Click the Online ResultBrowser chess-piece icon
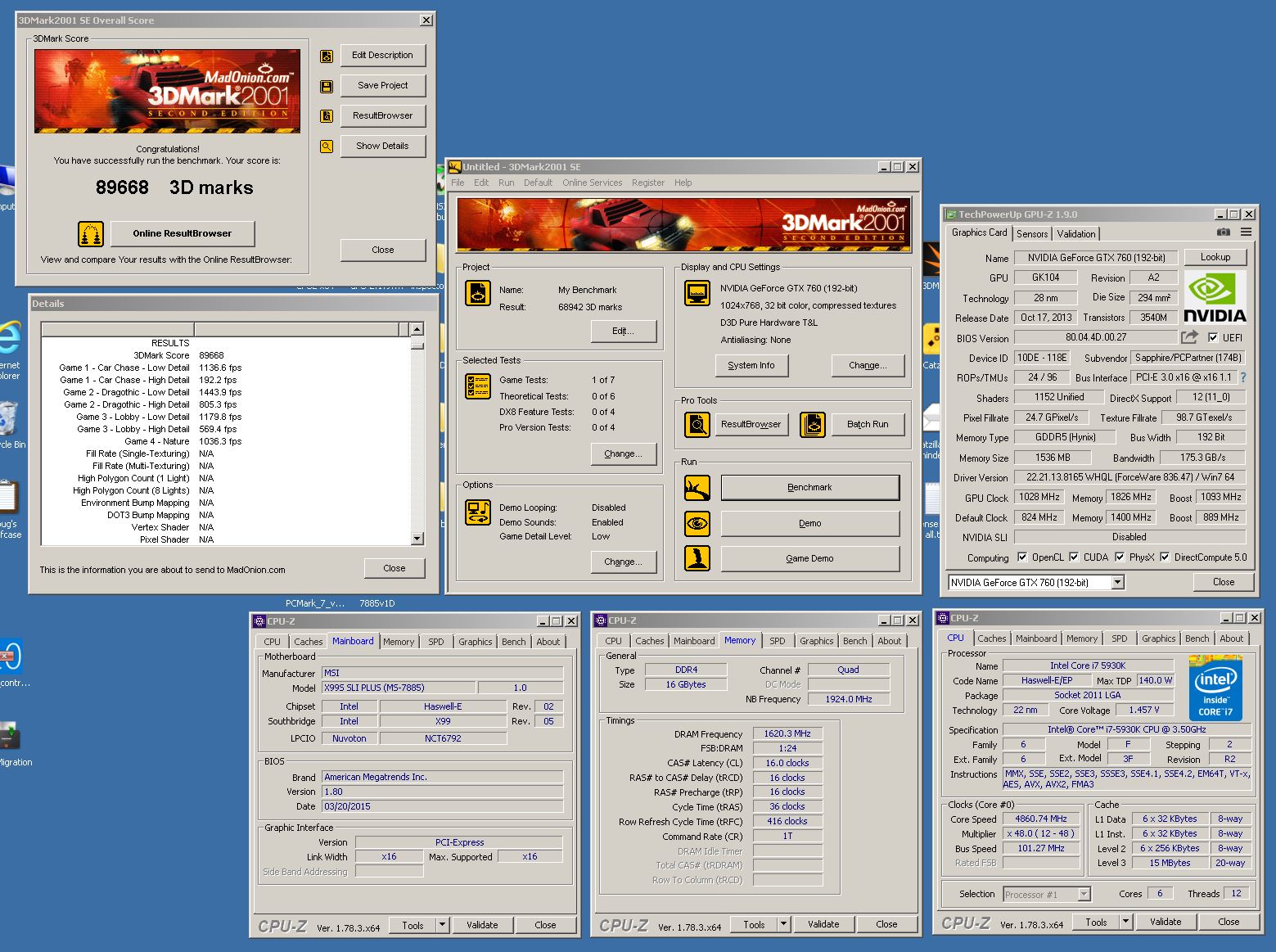 [91, 234]
